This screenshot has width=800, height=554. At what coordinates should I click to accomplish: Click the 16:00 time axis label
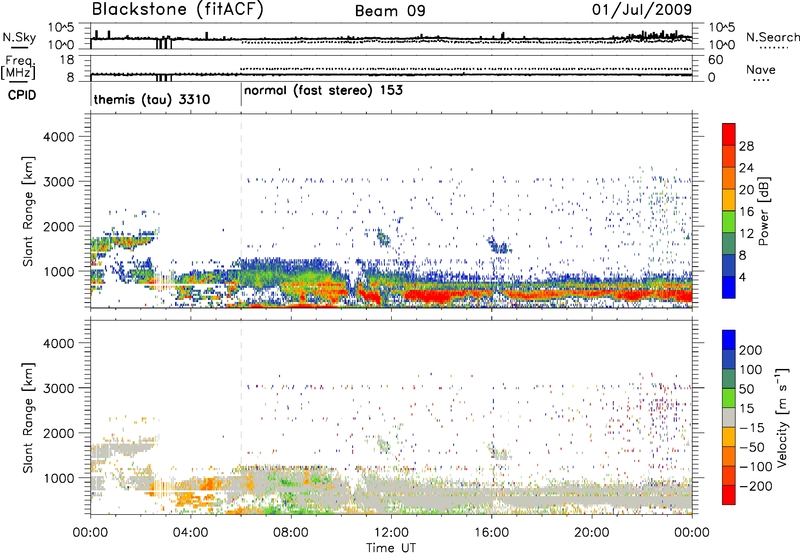(491, 533)
